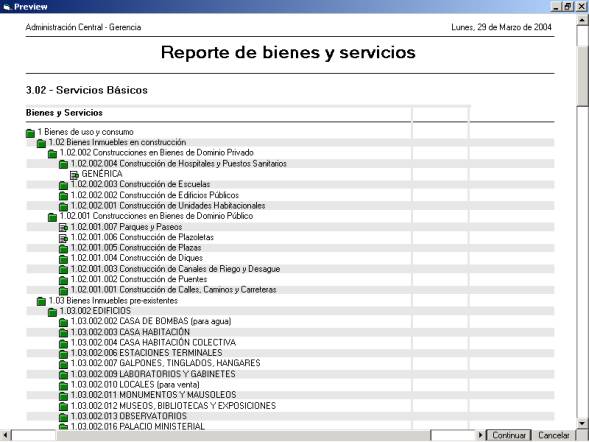Select 1.02 Bienes Inmuebles en construcción row
589x442 pixels.
coord(290,142)
